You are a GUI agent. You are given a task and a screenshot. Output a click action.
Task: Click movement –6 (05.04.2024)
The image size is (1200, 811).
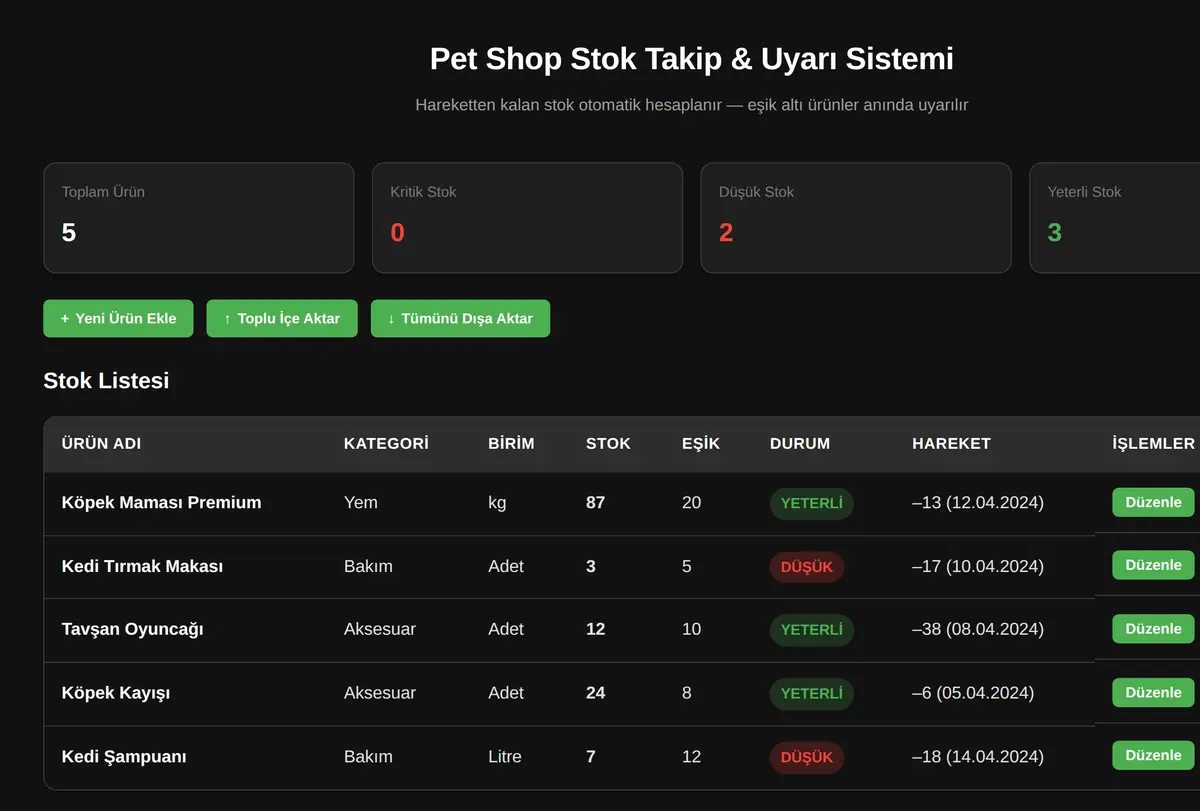tap(973, 693)
